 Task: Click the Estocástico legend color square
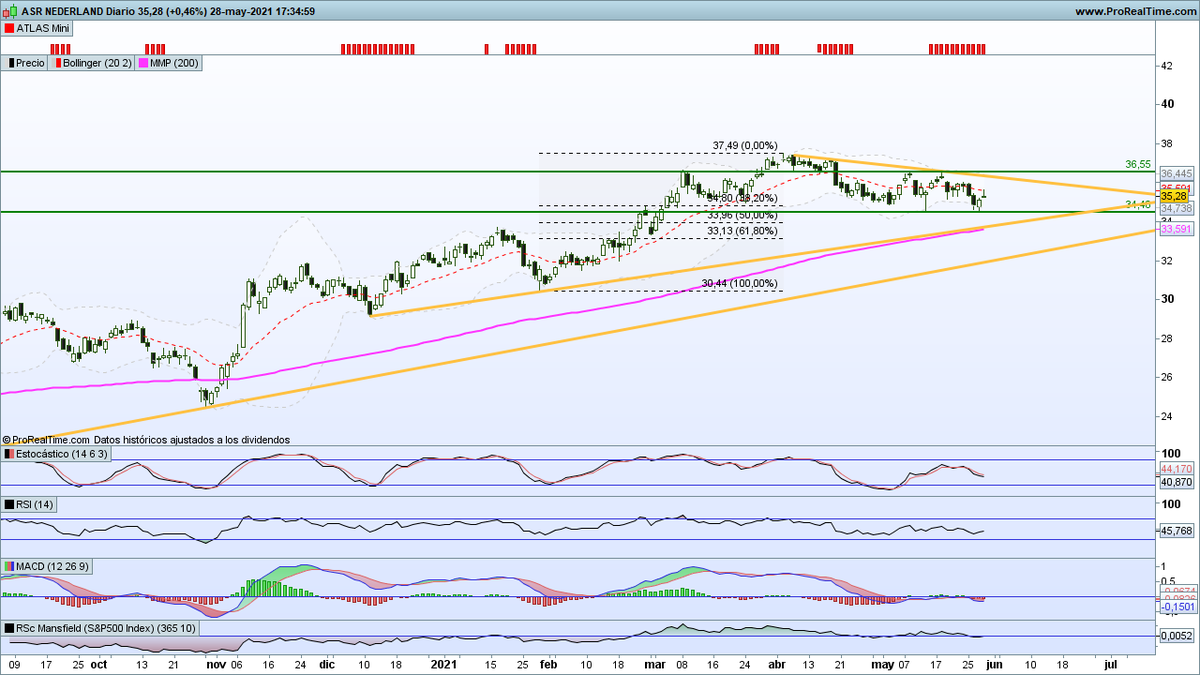[9, 454]
